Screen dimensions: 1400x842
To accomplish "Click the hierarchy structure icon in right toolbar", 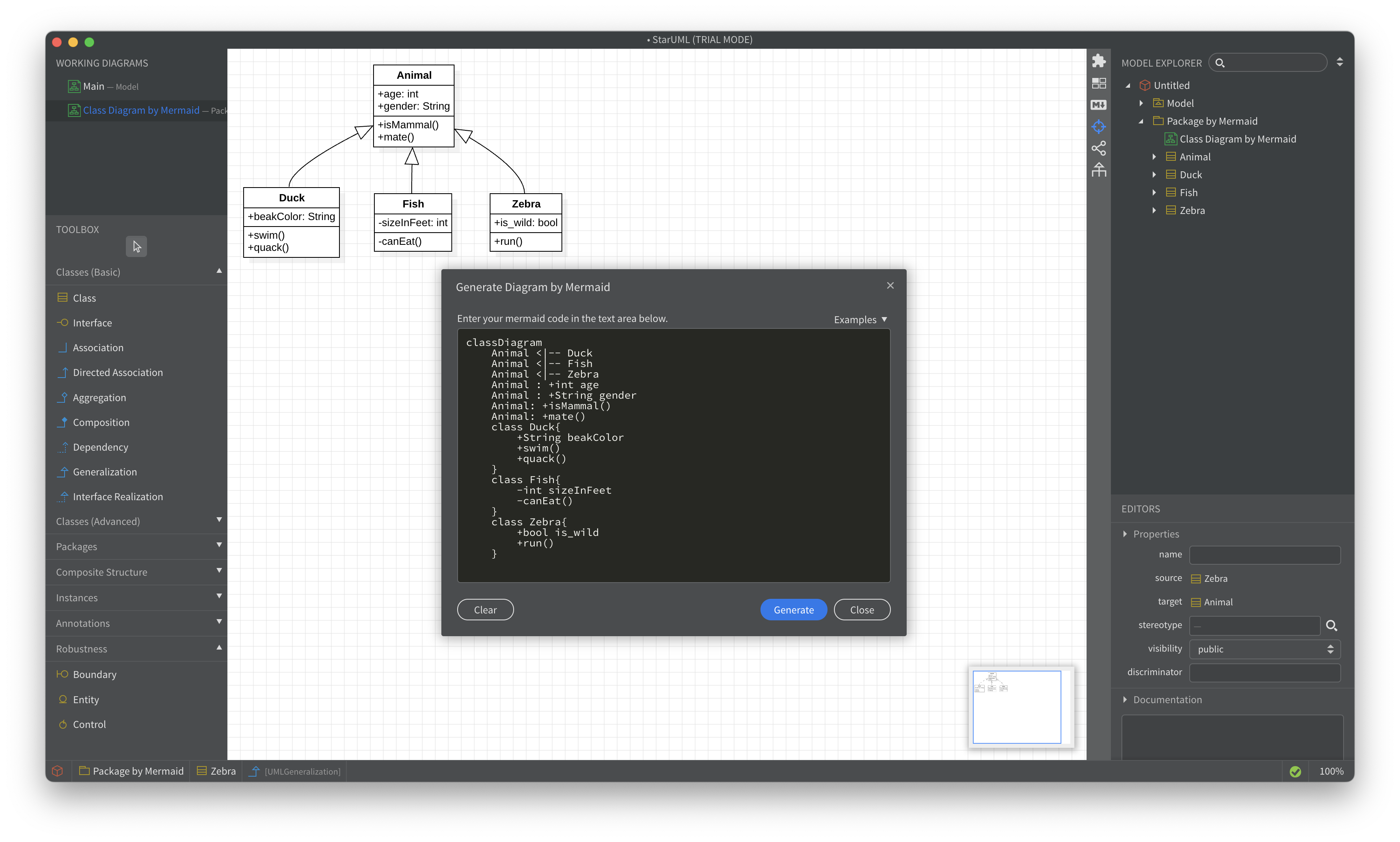I will coord(1099,170).
